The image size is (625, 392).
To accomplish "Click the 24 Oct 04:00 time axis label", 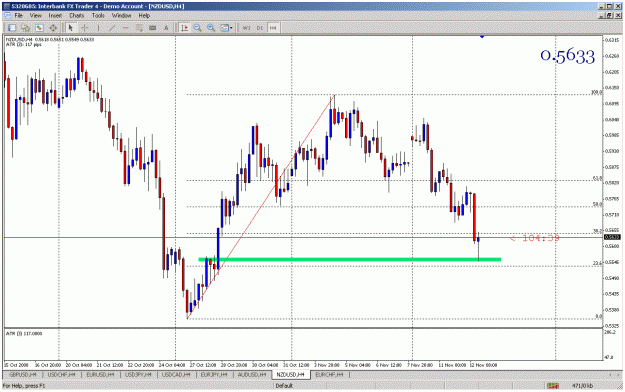I will click(x=172, y=365).
